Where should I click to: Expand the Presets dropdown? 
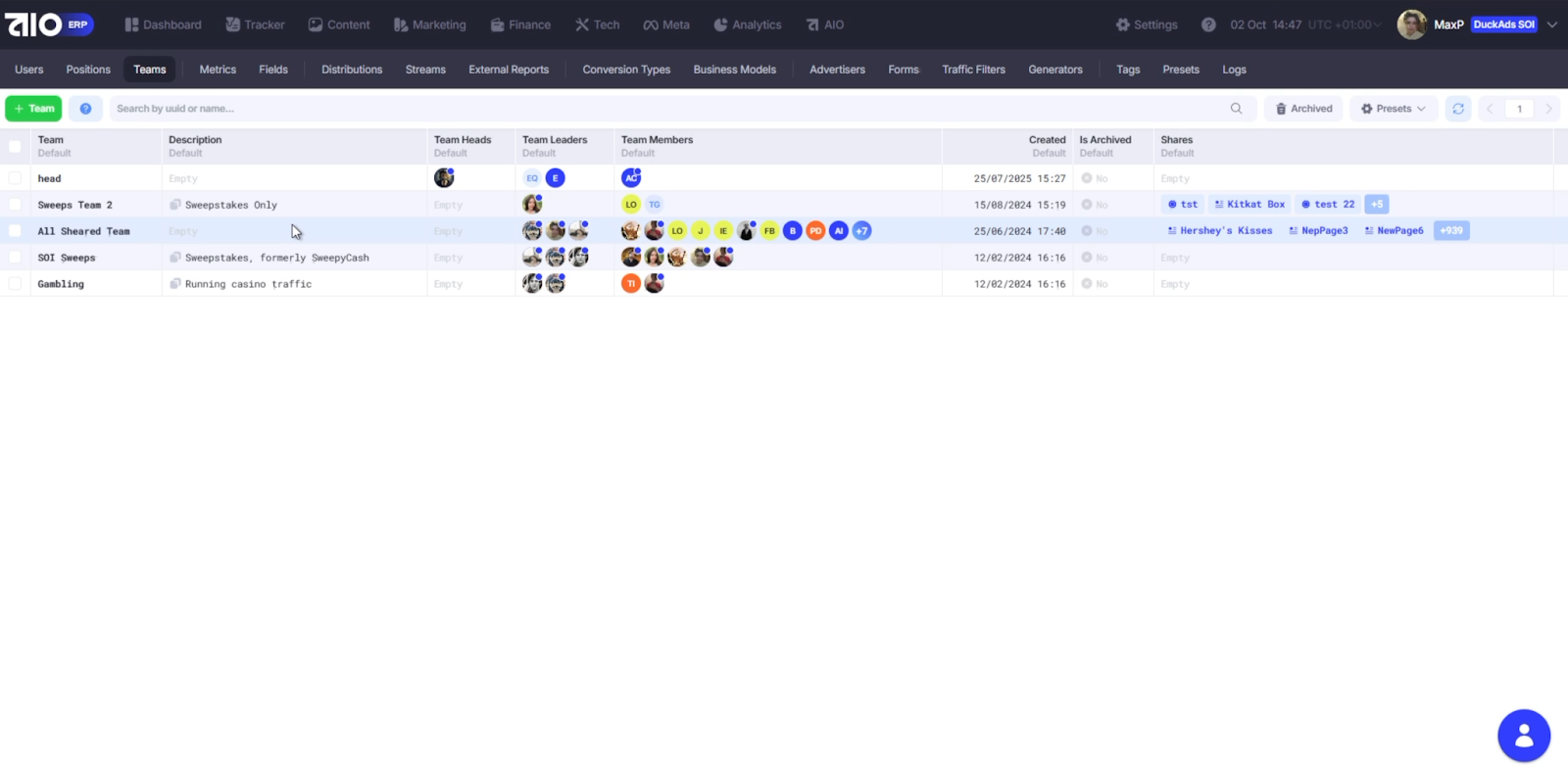[1393, 109]
